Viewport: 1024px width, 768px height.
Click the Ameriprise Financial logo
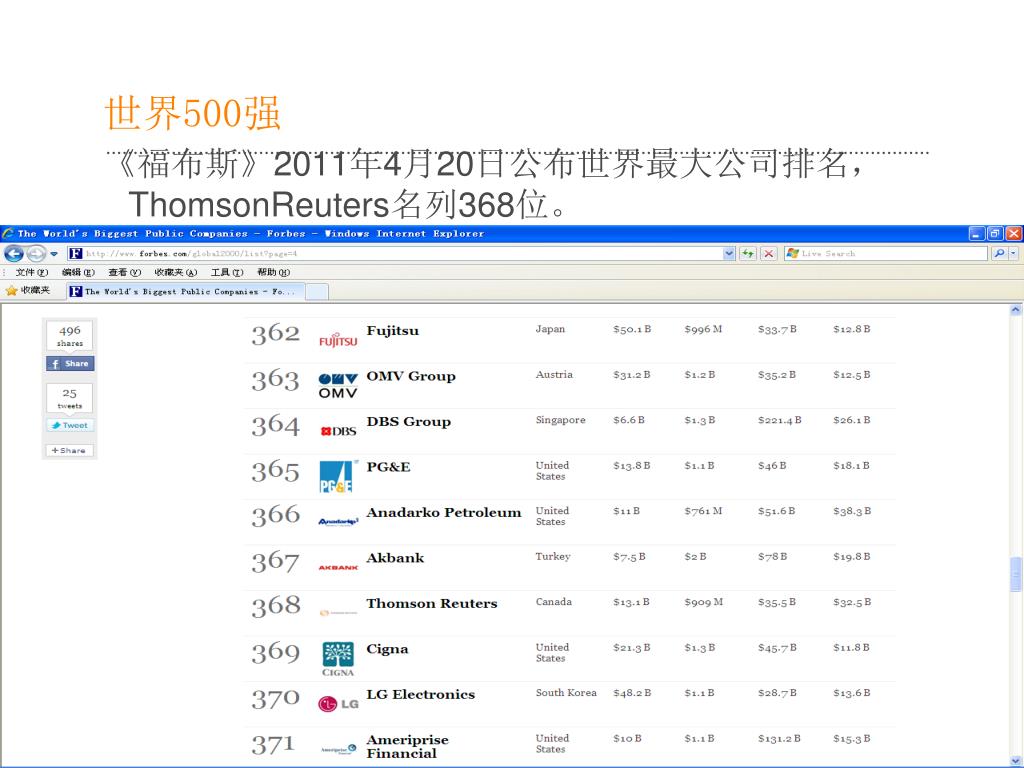pyautogui.click(x=338, y=749)
